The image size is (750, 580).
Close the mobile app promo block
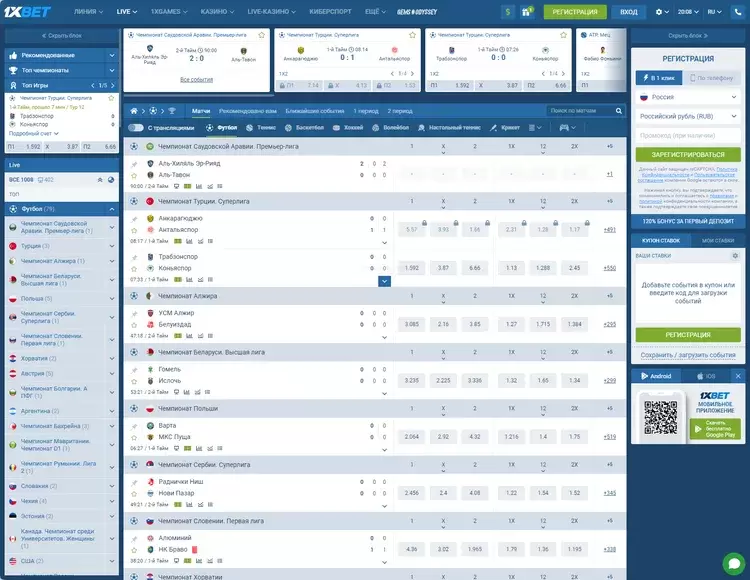pyautogui.click(x=738, y=376)
